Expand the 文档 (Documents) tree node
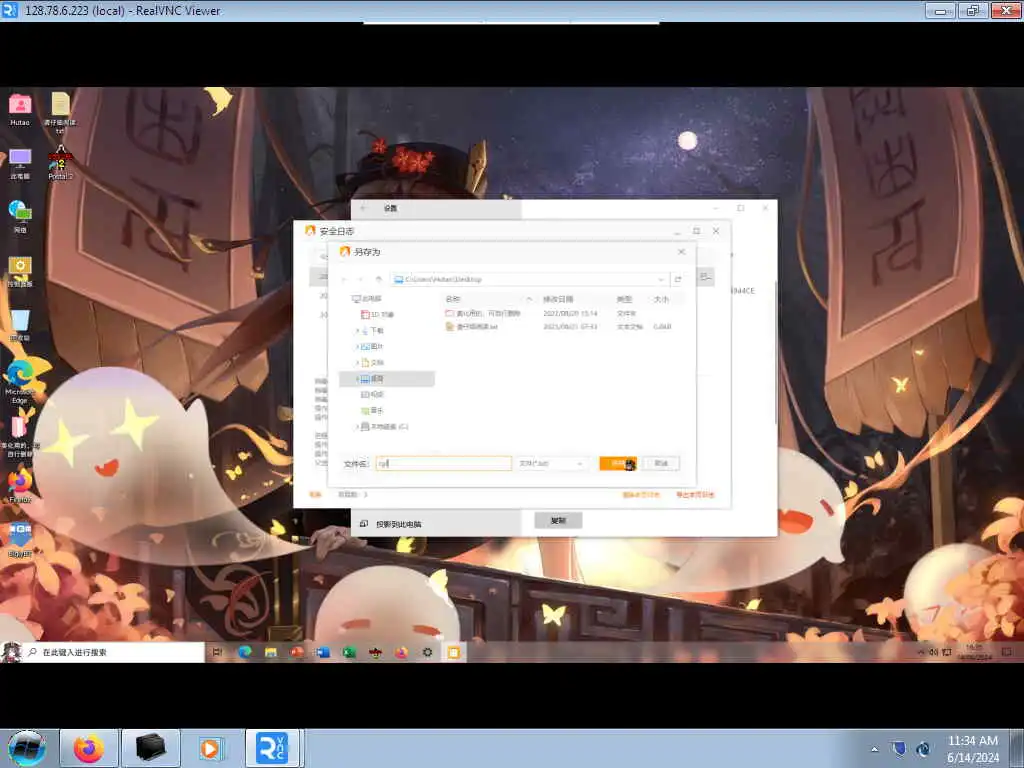Viewport: 1024px width, 768px height. tap(357, 362)
